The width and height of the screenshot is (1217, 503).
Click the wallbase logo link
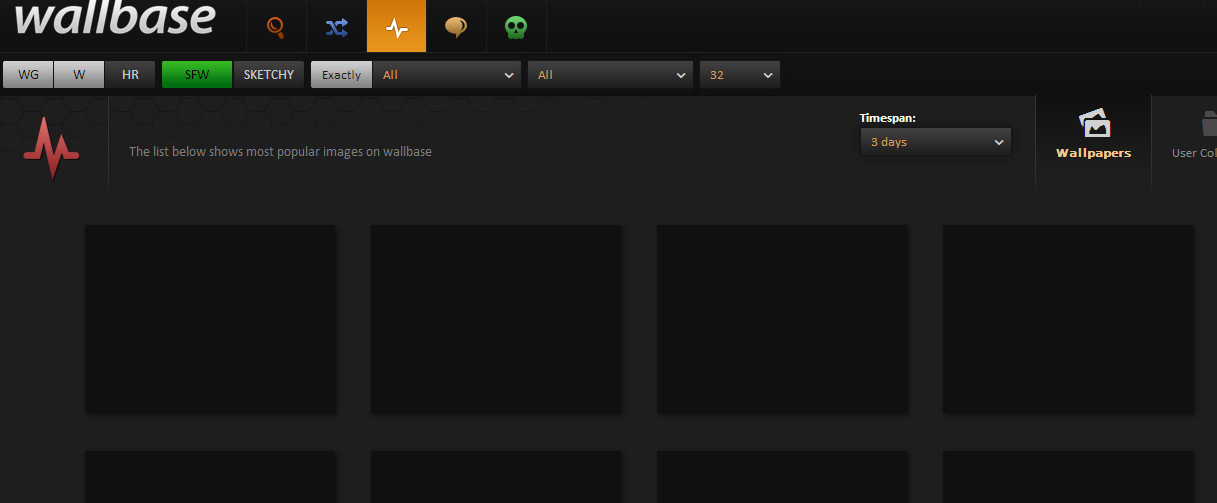point(115,18)
